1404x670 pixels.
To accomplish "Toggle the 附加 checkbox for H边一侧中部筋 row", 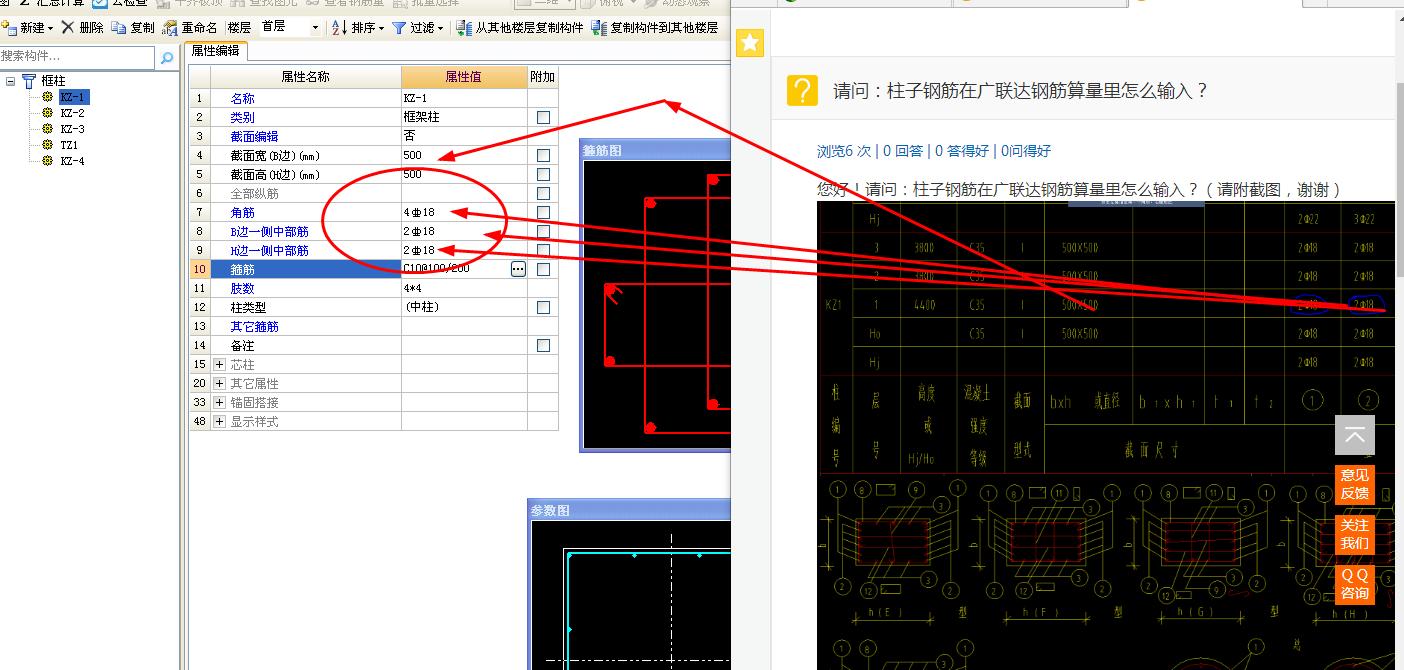I will [543, 250].
